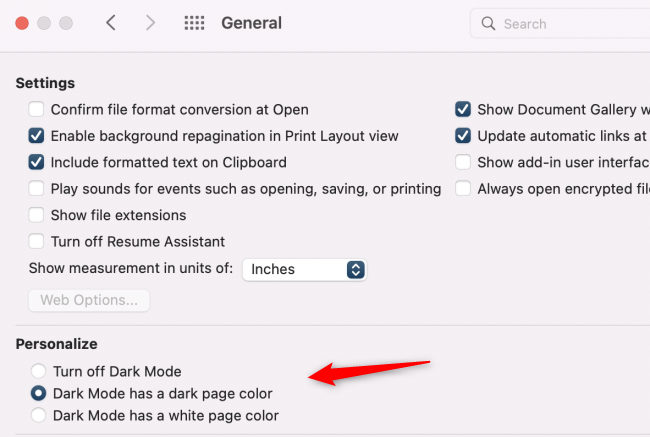Screen dimensions: 650x437
Task: Open the Inches measurement units dropdown
Action: tap(304, 269)
